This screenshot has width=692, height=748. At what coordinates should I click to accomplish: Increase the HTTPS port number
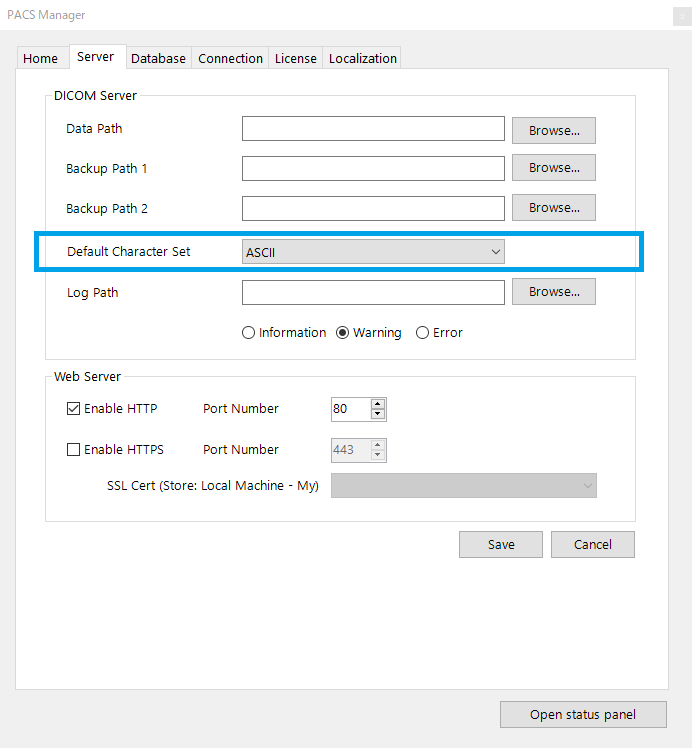pos(378,445)
